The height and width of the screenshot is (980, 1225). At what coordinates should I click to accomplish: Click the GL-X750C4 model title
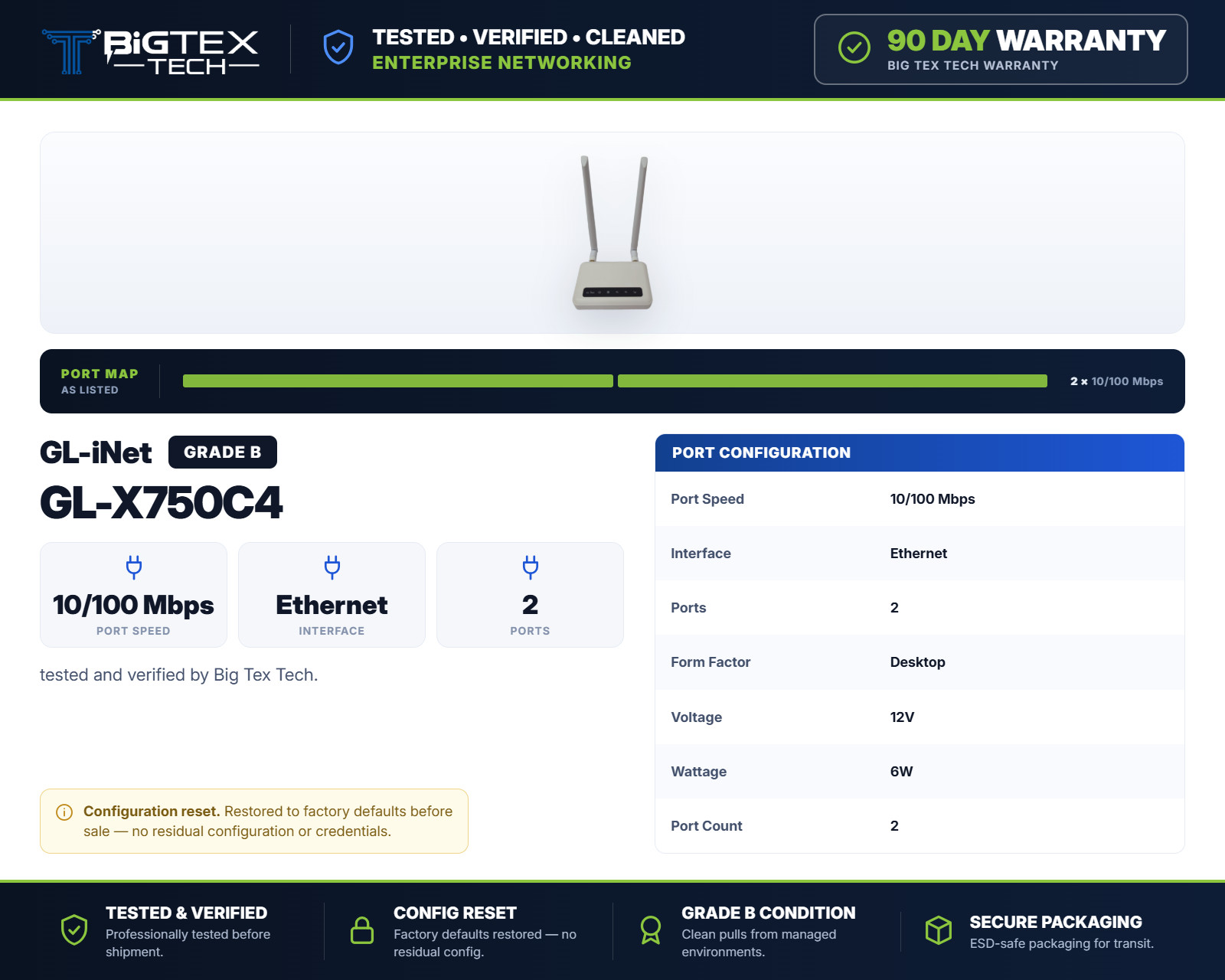tap(162, 503)
